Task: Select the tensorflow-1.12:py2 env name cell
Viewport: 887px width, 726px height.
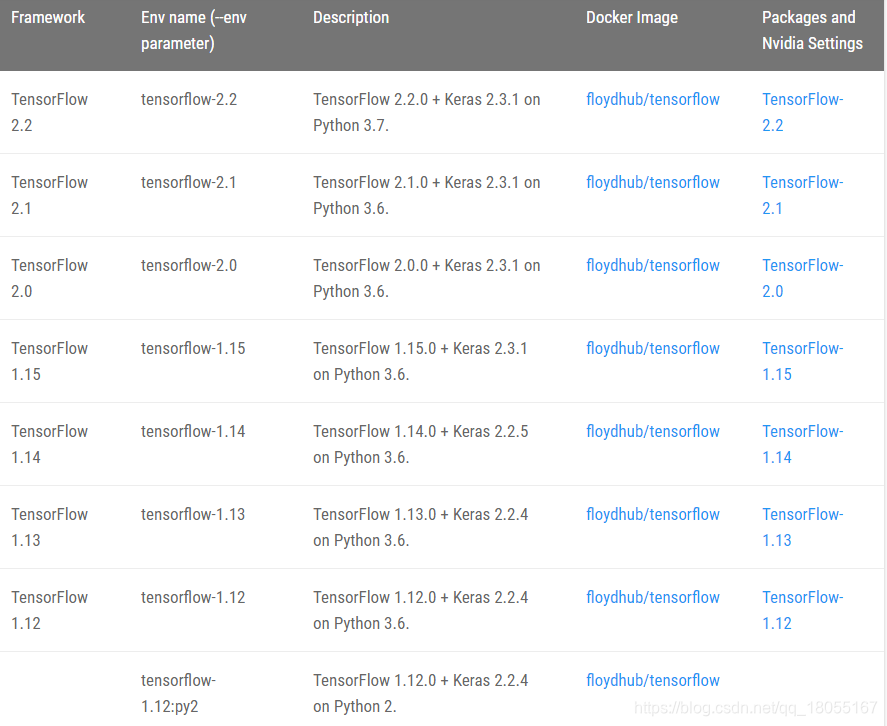Action: [178, 693]
